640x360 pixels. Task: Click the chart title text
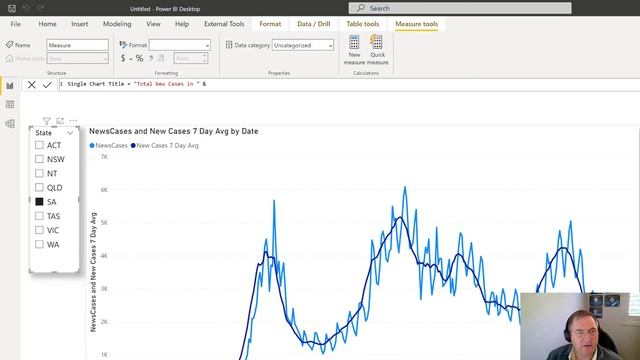coord(173,131)
